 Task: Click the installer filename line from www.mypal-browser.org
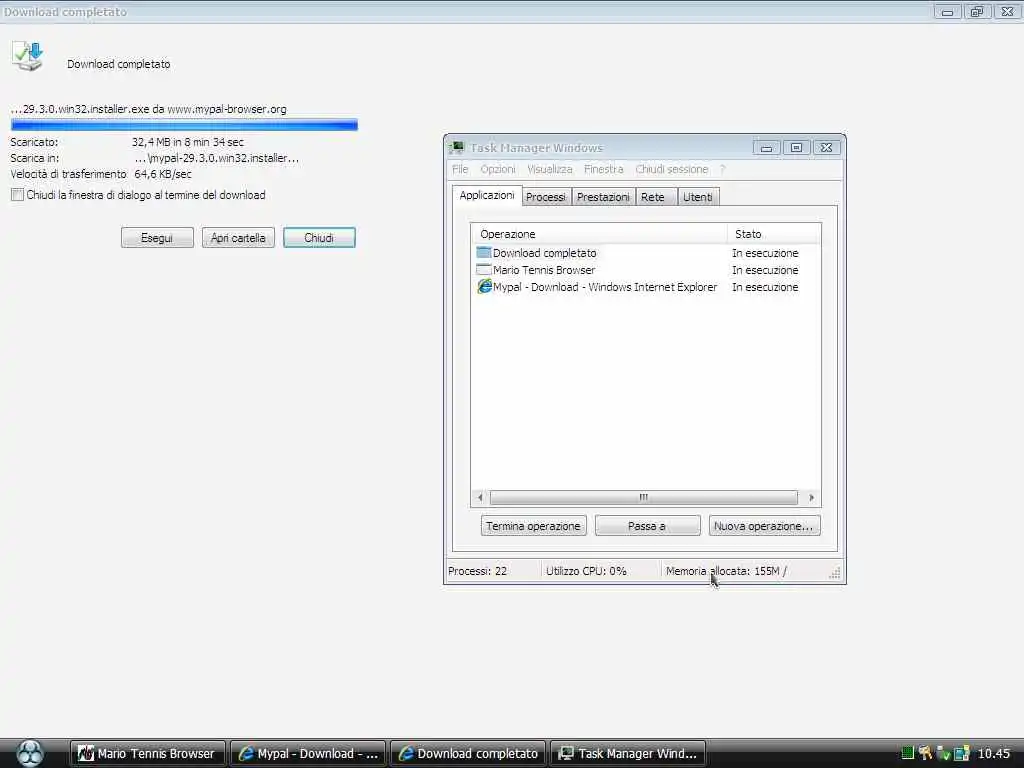click(148, 109)
